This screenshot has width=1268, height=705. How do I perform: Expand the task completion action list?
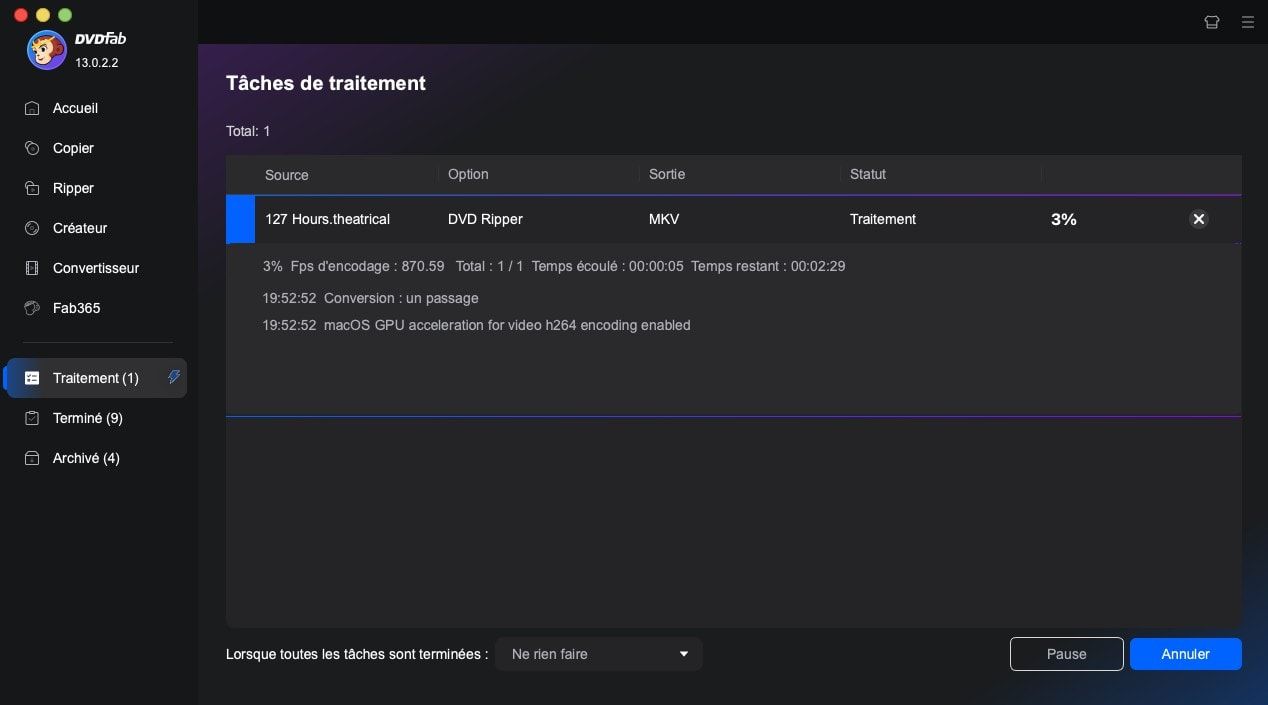click(x=683, y=654)
